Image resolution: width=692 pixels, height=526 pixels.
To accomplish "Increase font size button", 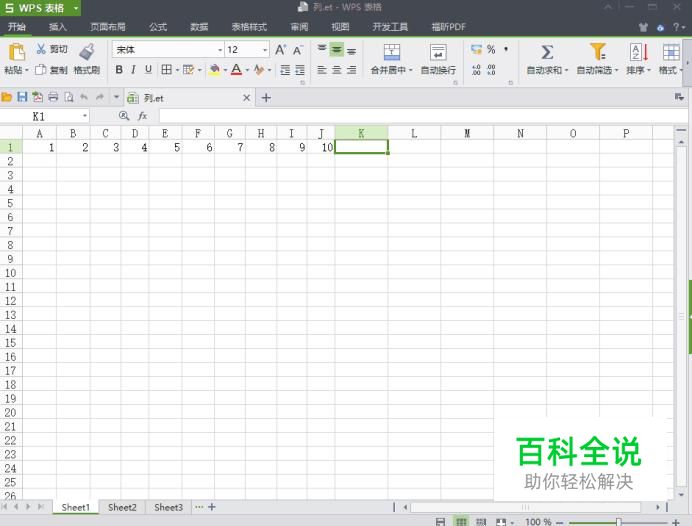I will [x=281, y=49].
